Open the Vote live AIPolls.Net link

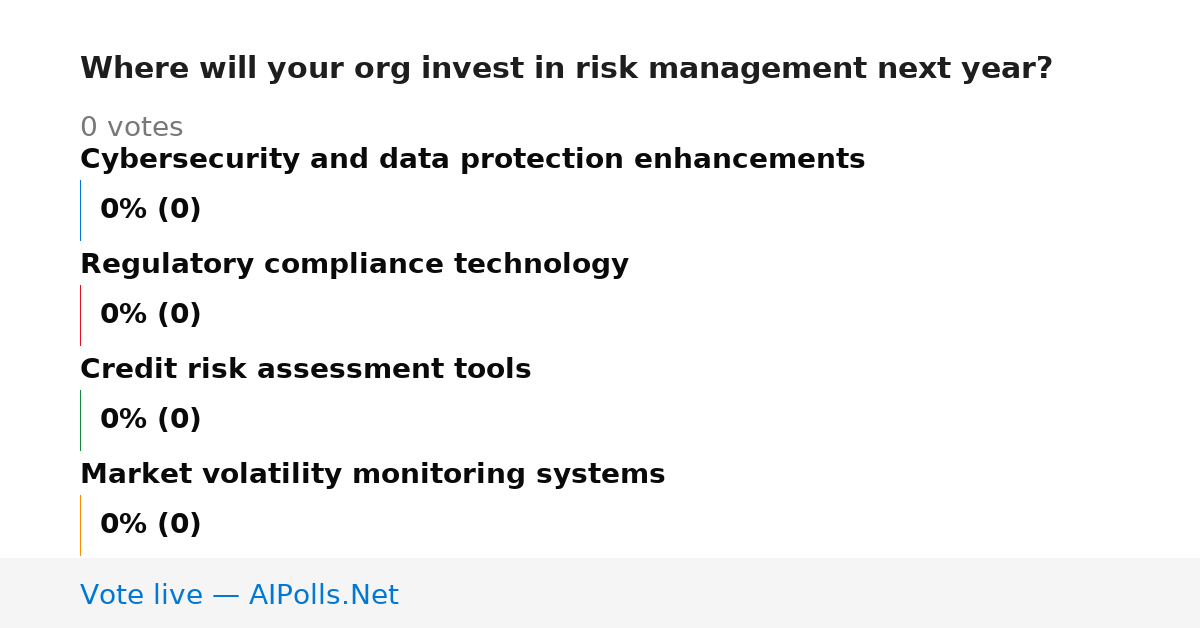pos(239,596)
